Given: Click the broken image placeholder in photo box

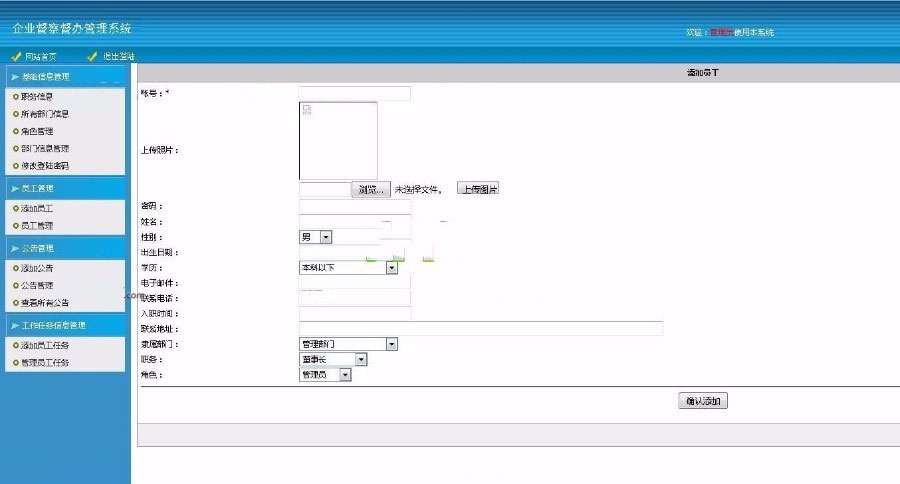Looking at the screenshot, I should pos(307,109).
